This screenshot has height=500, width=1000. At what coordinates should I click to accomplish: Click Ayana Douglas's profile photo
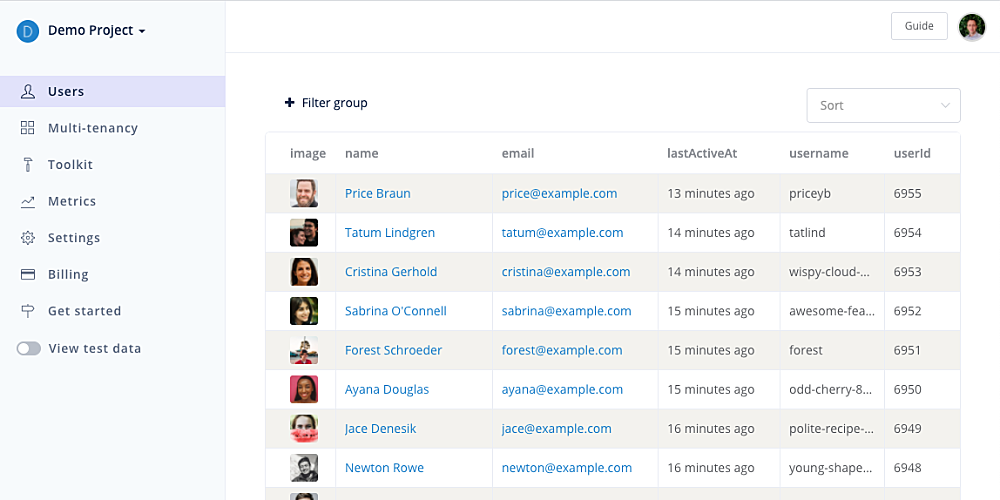pyautogui.click(x=304, y=390)
